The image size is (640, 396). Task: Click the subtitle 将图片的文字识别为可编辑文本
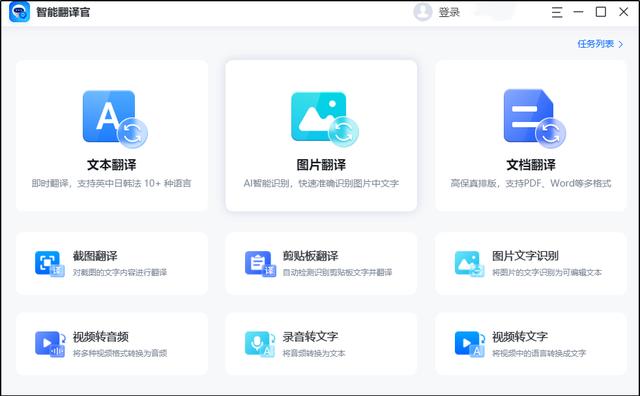tap(547, 272)
